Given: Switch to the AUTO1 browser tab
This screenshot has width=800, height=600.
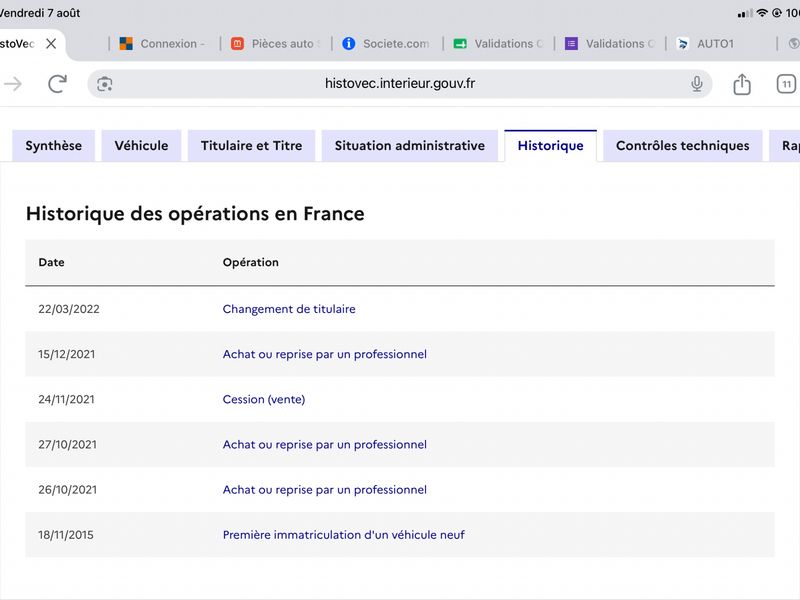Looking at the screenshot, I should coord(721,44).
